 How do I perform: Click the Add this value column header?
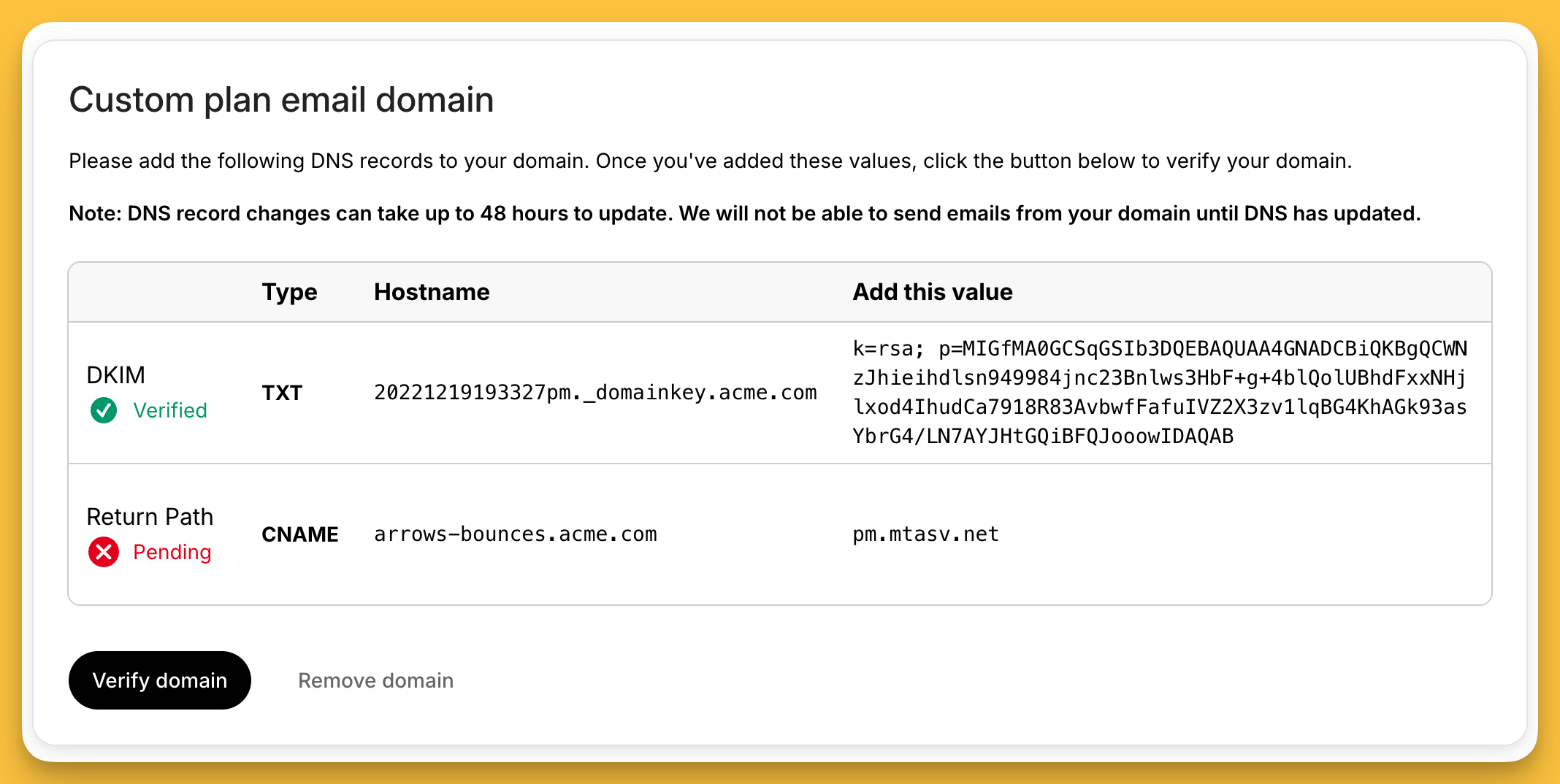point(933,292)
